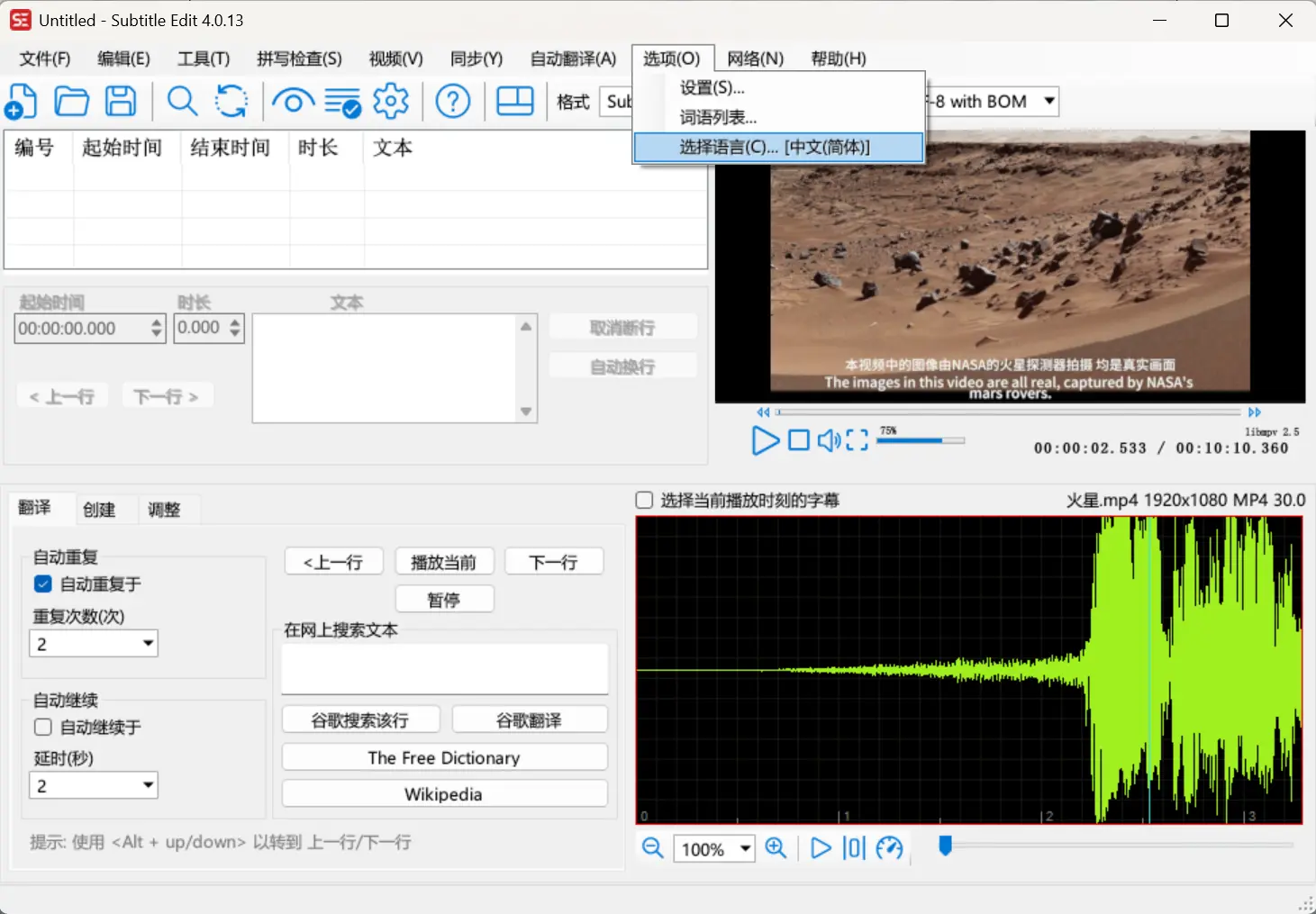Screen dimensions: 1316x914
Task: Click the Wikipedia button
Action: [x=443, y=794]
